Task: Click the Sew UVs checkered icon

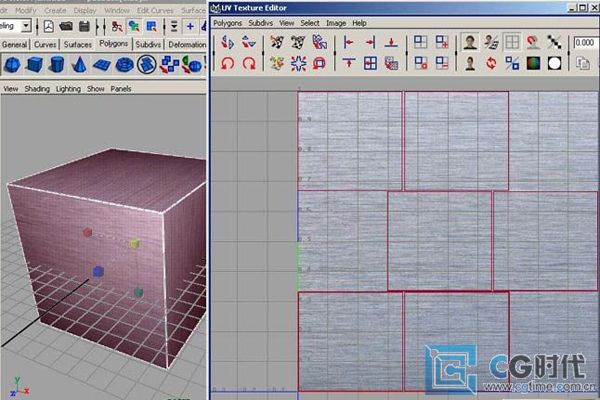Action: tap(298, 42)
